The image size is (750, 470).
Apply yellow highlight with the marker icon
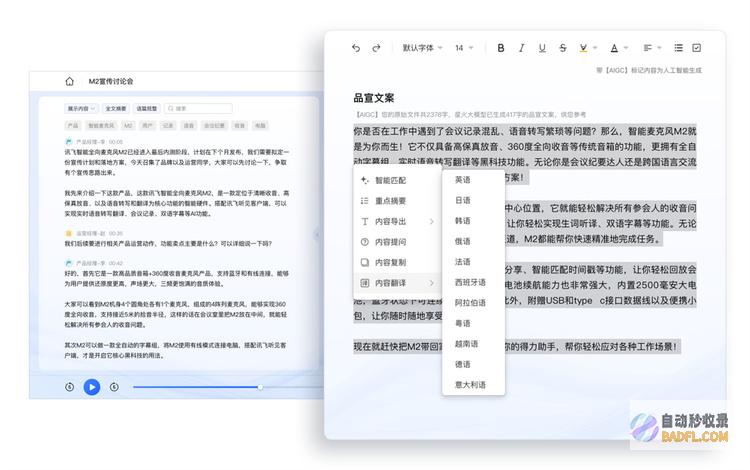click(583, 48)
